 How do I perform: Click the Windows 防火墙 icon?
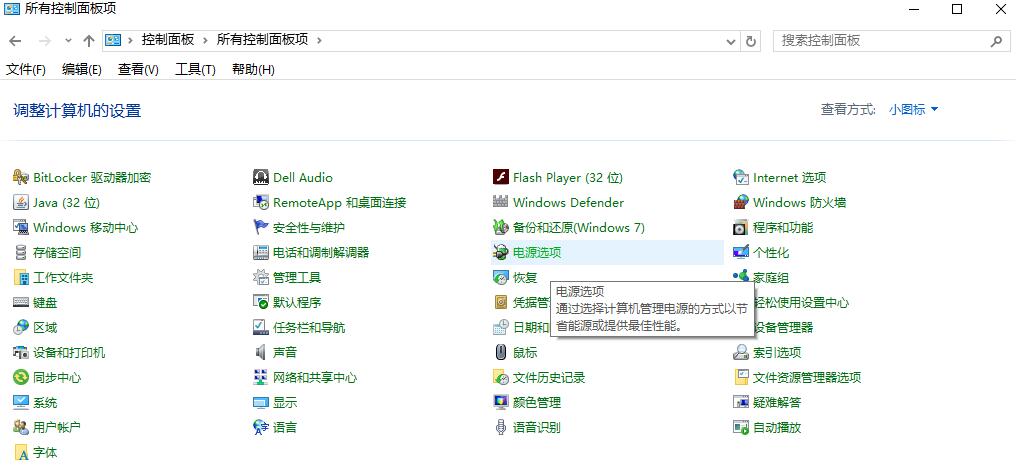(741, 202)
